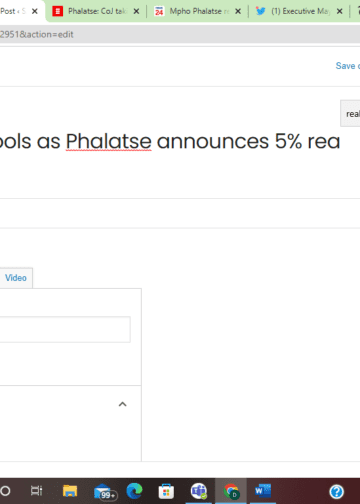Click the blue Get Help question mark icon

pos(337,491)
